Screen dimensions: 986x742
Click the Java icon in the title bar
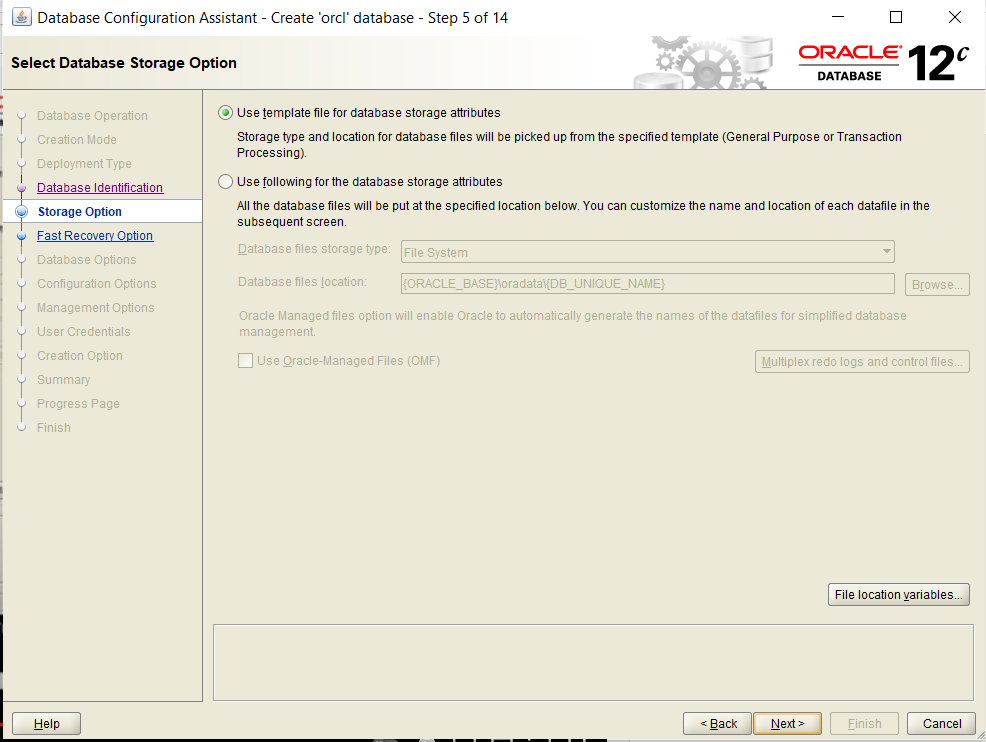click(x=21, y=17)
